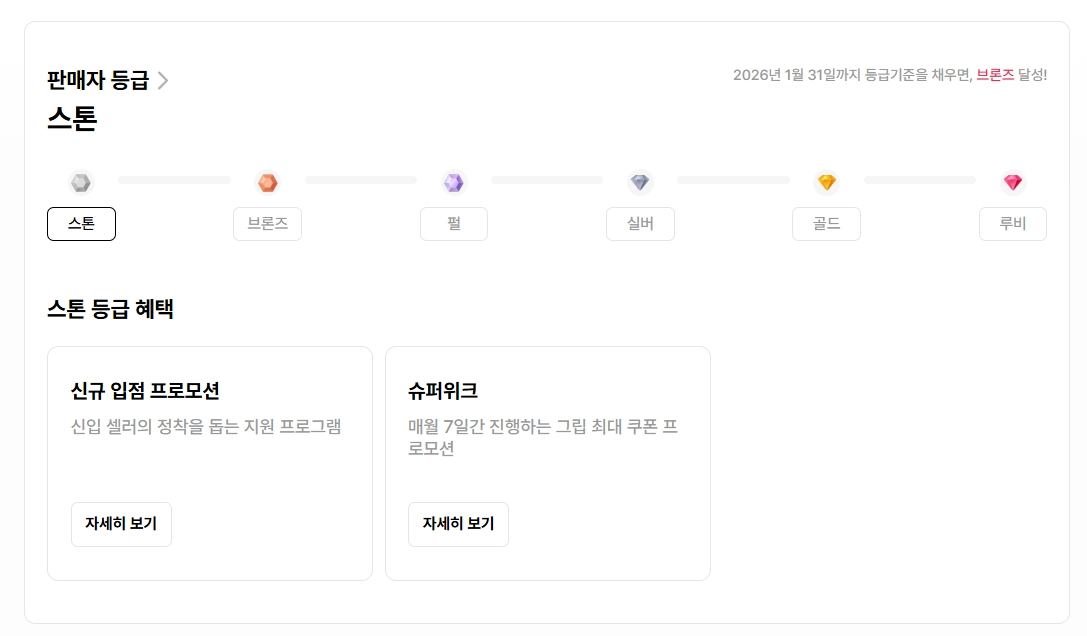Click the 판매자 등급 heading link
Image resolution: width=1087 pixels, height=636 pixels.
98,81
